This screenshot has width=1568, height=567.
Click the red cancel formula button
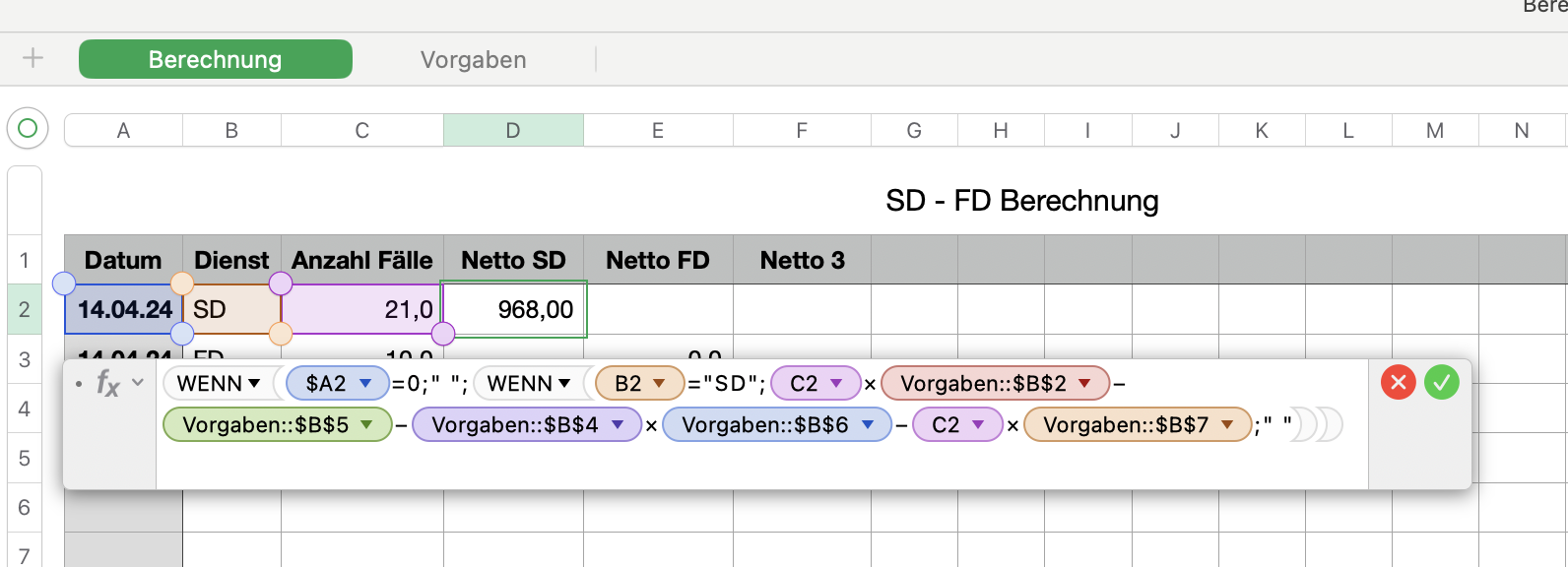point(1398,382)
